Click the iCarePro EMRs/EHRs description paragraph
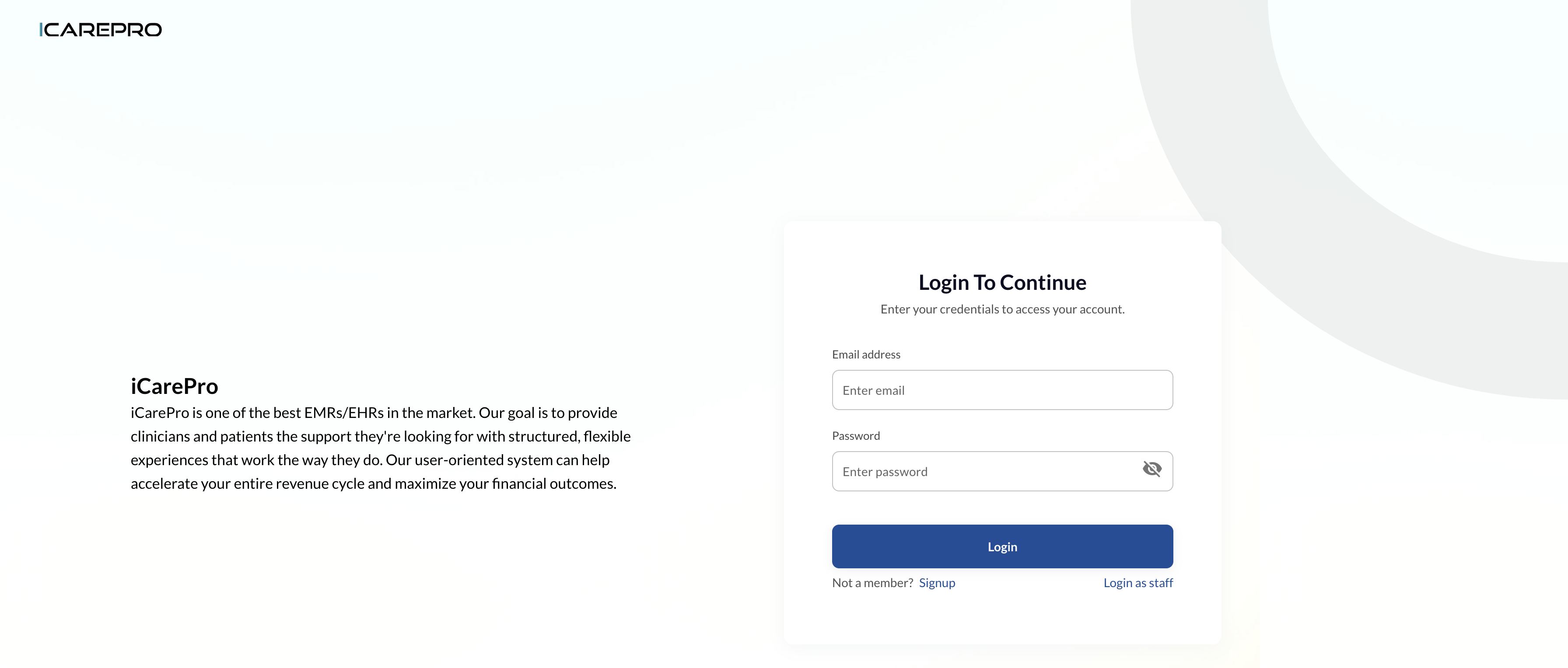 click(381, 448)
